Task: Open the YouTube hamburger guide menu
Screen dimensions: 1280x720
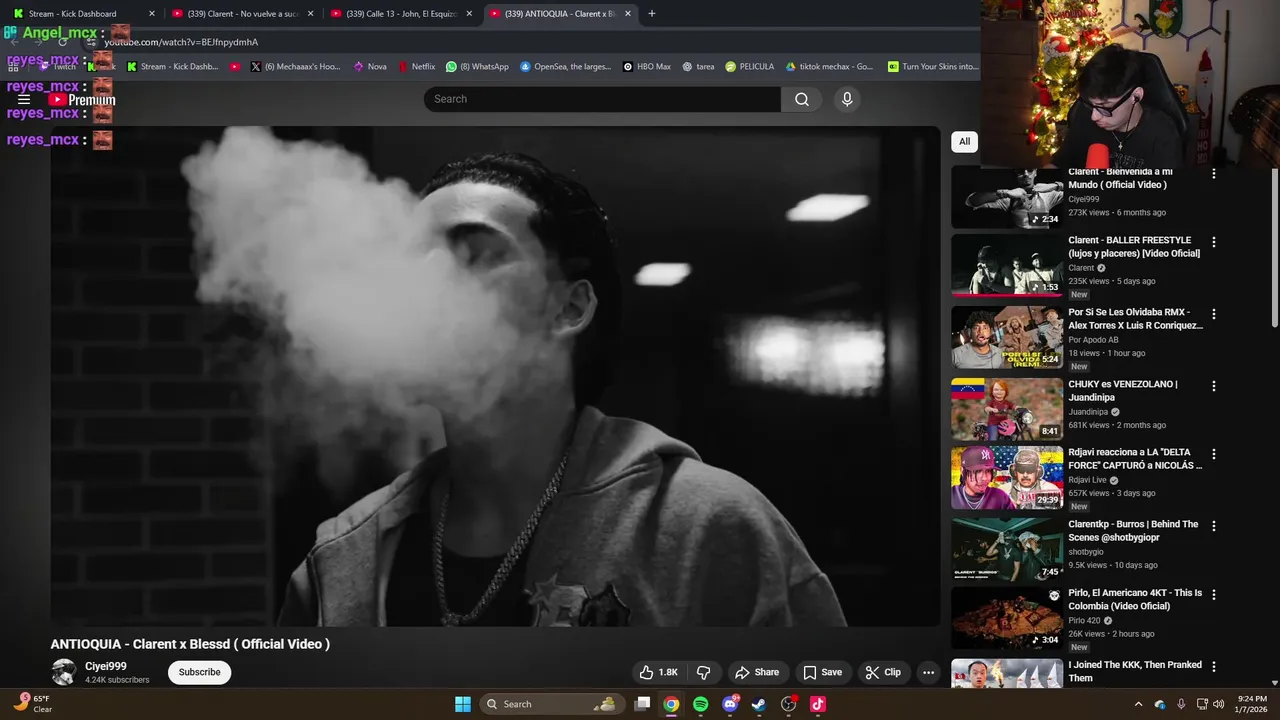Action: pos(24,99)
